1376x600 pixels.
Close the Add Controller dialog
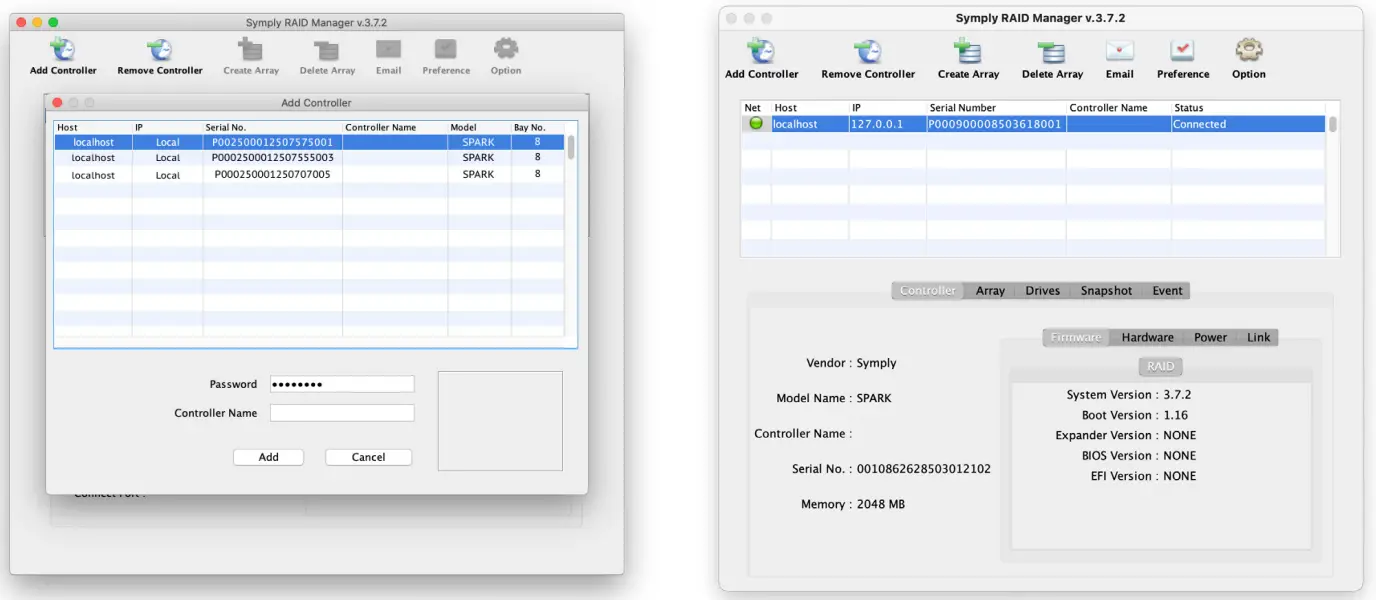(x=57, y=103)
